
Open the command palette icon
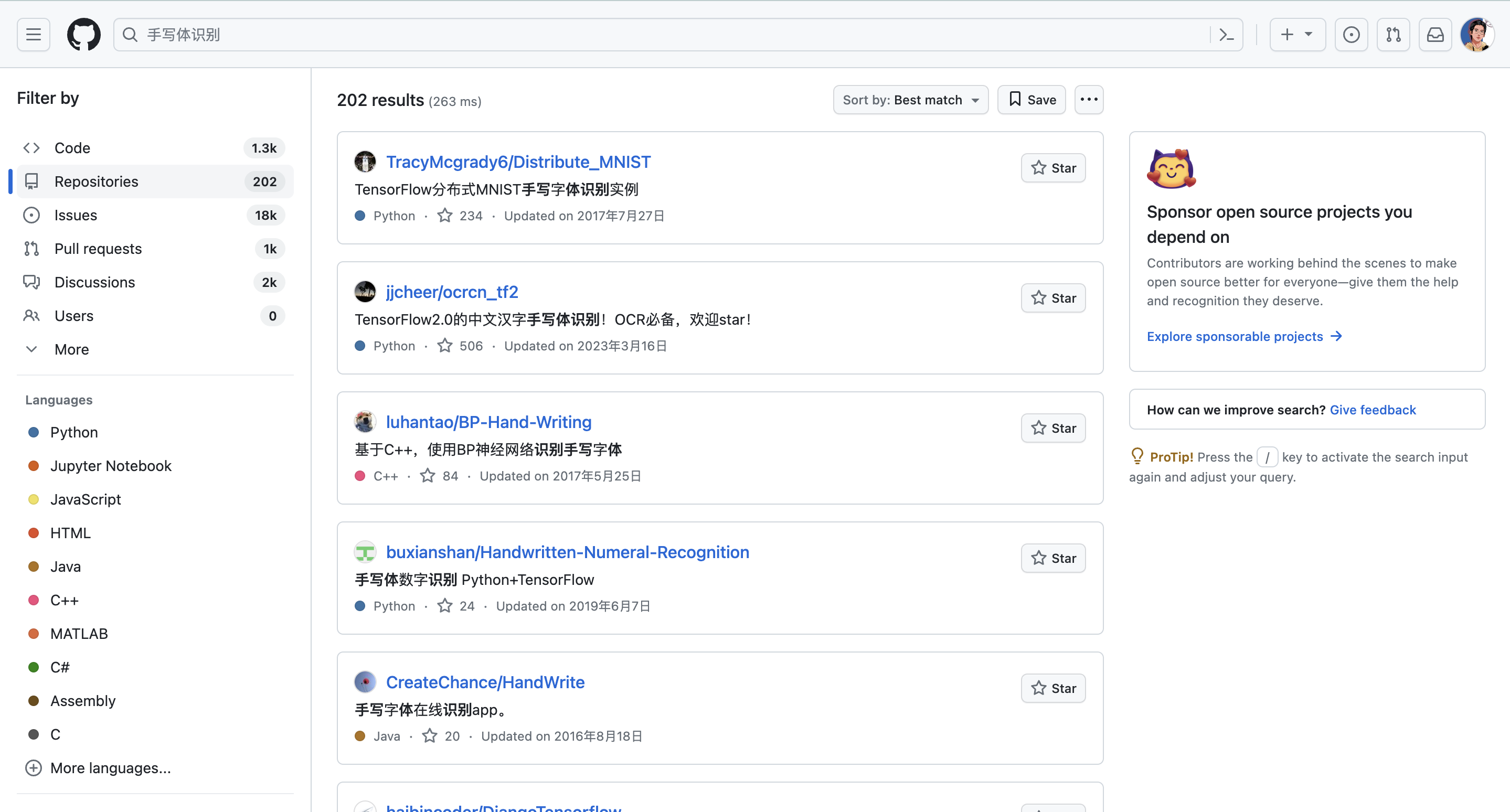point(1226,35)
